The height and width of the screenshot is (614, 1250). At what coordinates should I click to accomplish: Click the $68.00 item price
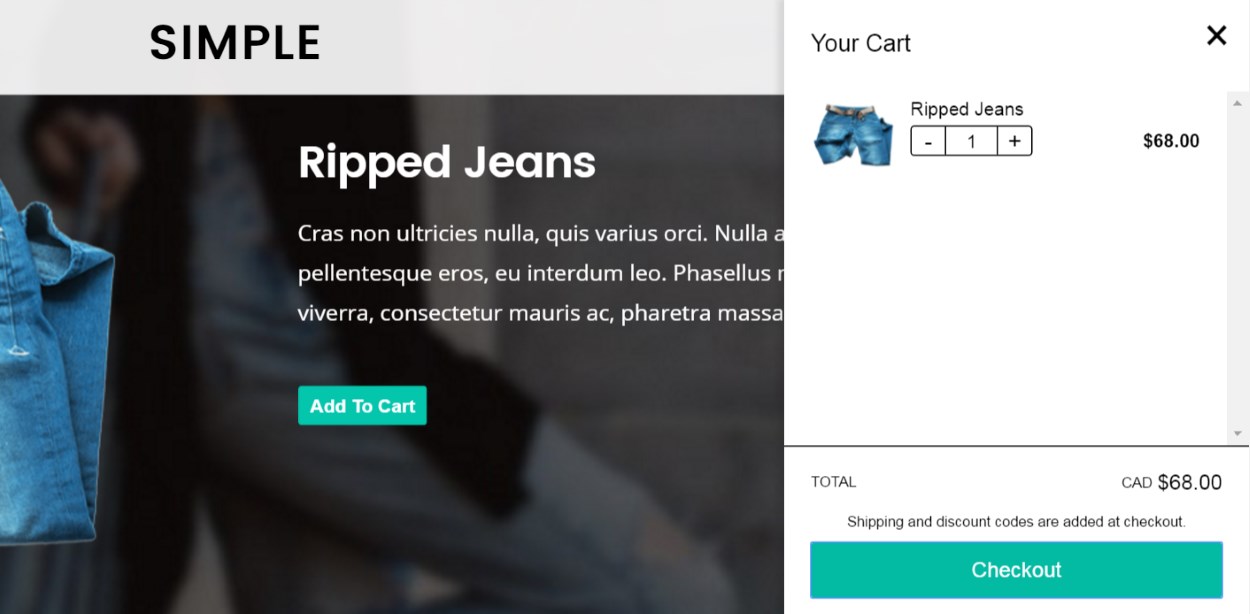click(x=1171, y=141)
